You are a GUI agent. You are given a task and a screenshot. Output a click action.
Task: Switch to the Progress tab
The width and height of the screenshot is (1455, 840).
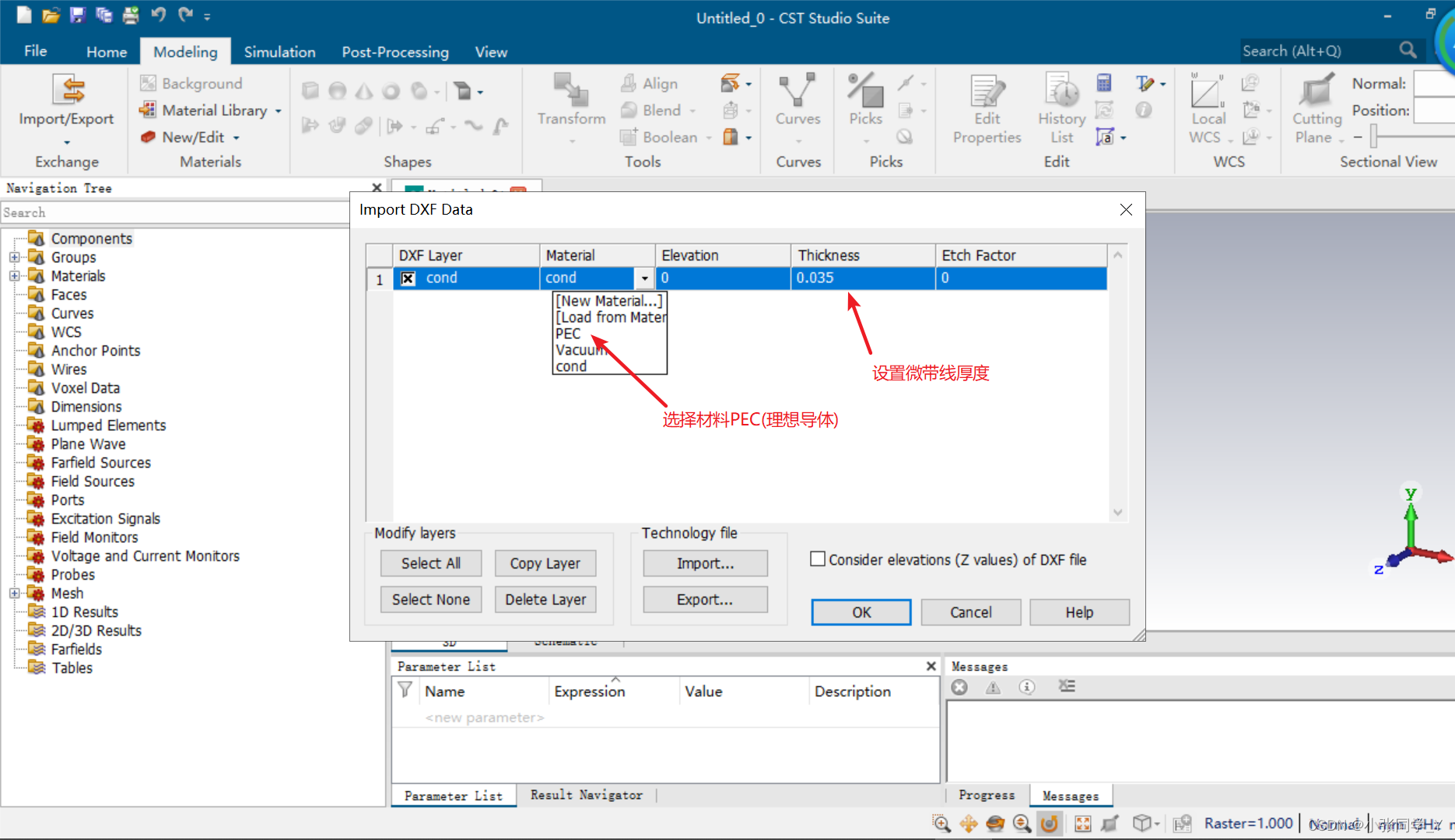coord(987,795)
